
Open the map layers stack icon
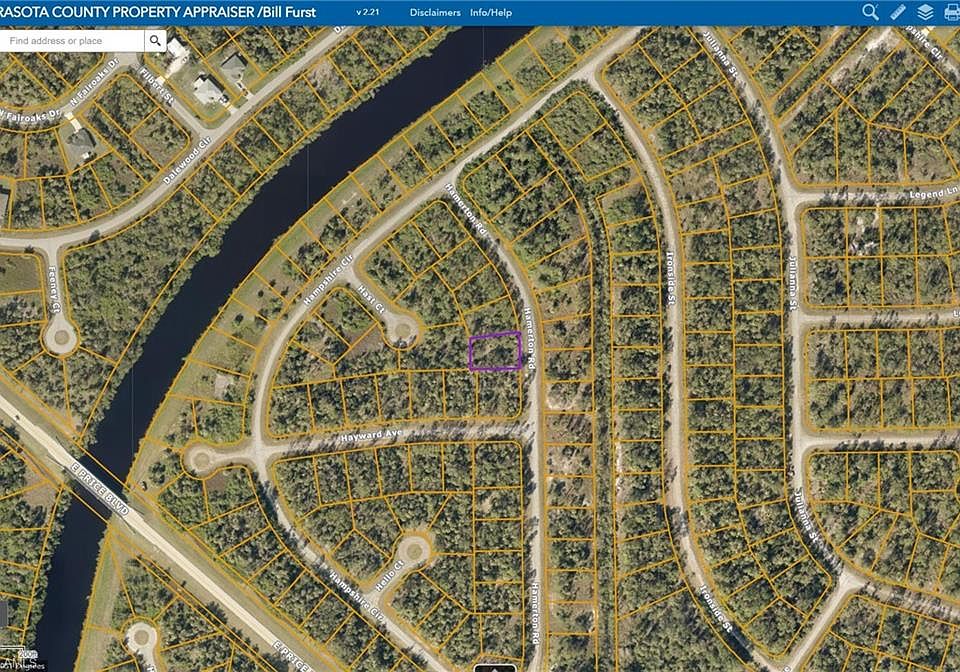tap(926, 12)
